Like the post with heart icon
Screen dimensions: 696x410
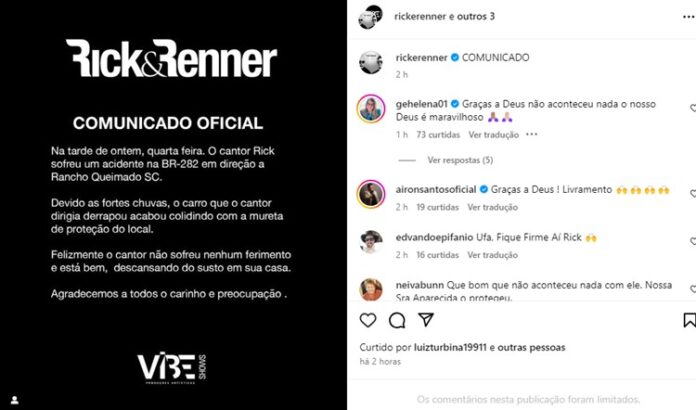point(368,320)
